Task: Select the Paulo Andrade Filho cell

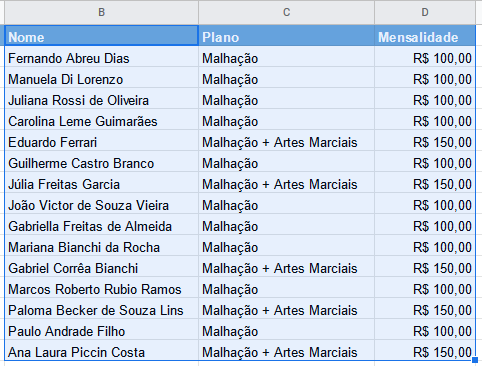Action: pyautogui.click(x=102, y=330)
